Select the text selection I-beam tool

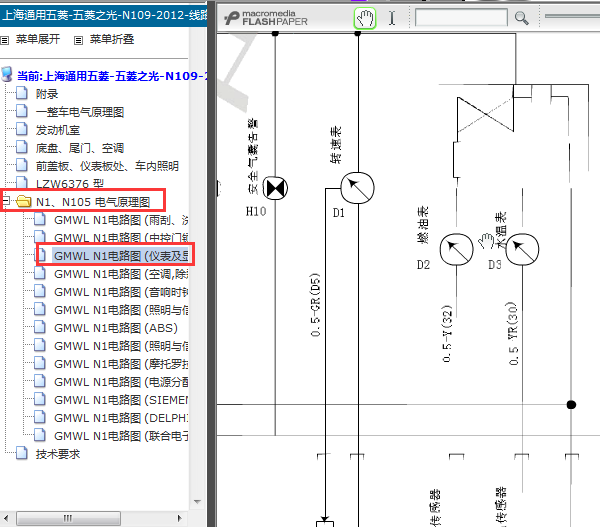point(392,18)
